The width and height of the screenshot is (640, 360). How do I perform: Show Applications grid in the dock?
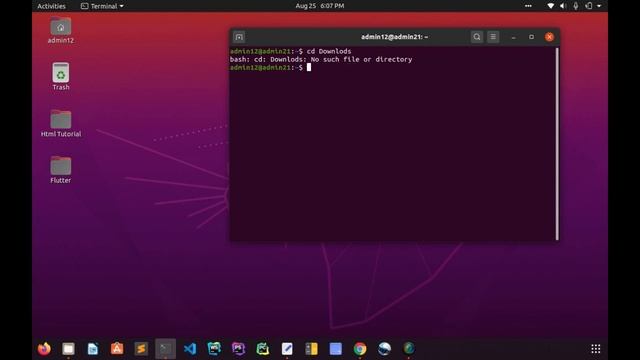coord(596,349)
